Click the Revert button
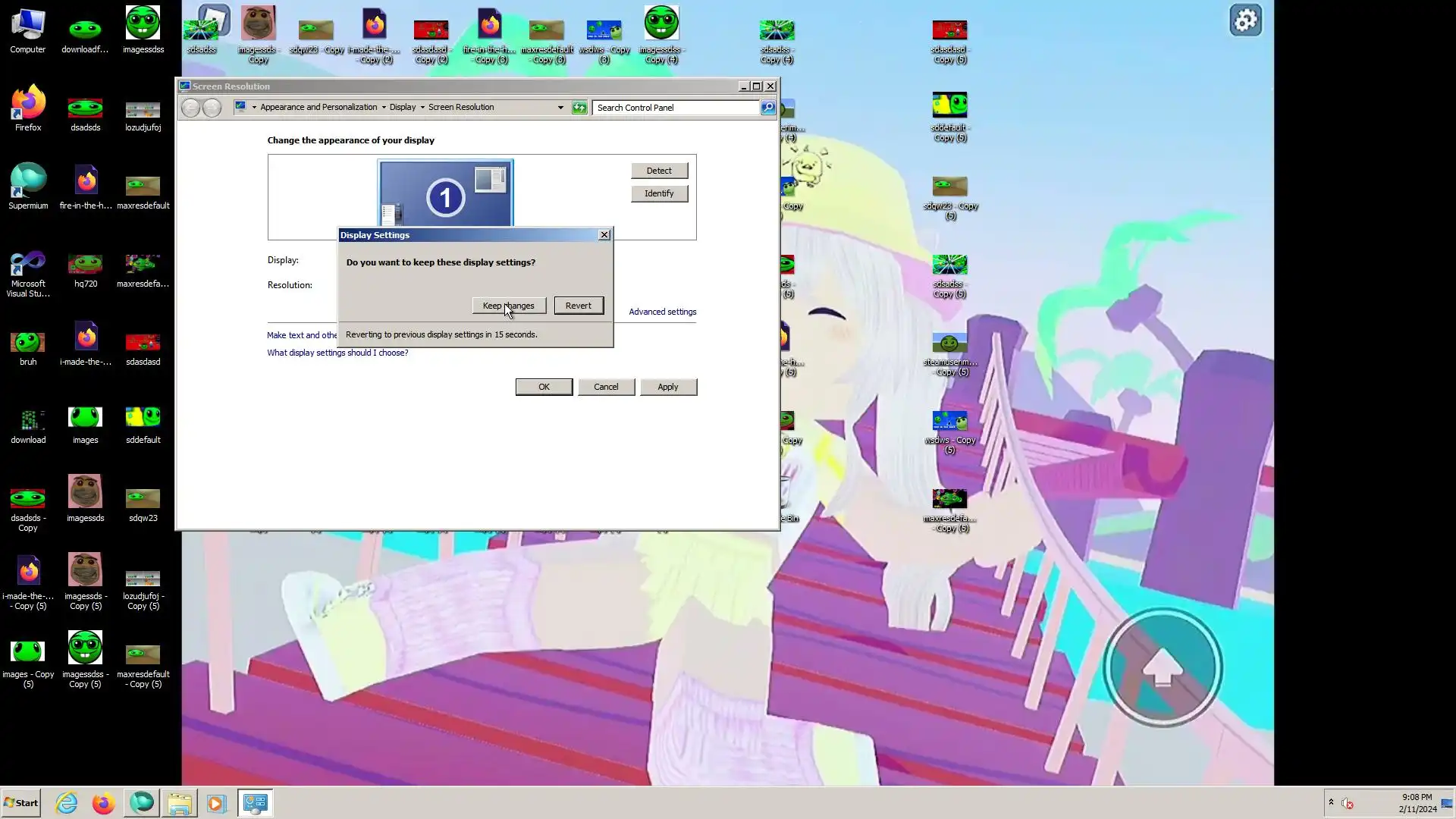Image resolution: width=1456 pixels, height=819 pixels. (x=578, y=306)
